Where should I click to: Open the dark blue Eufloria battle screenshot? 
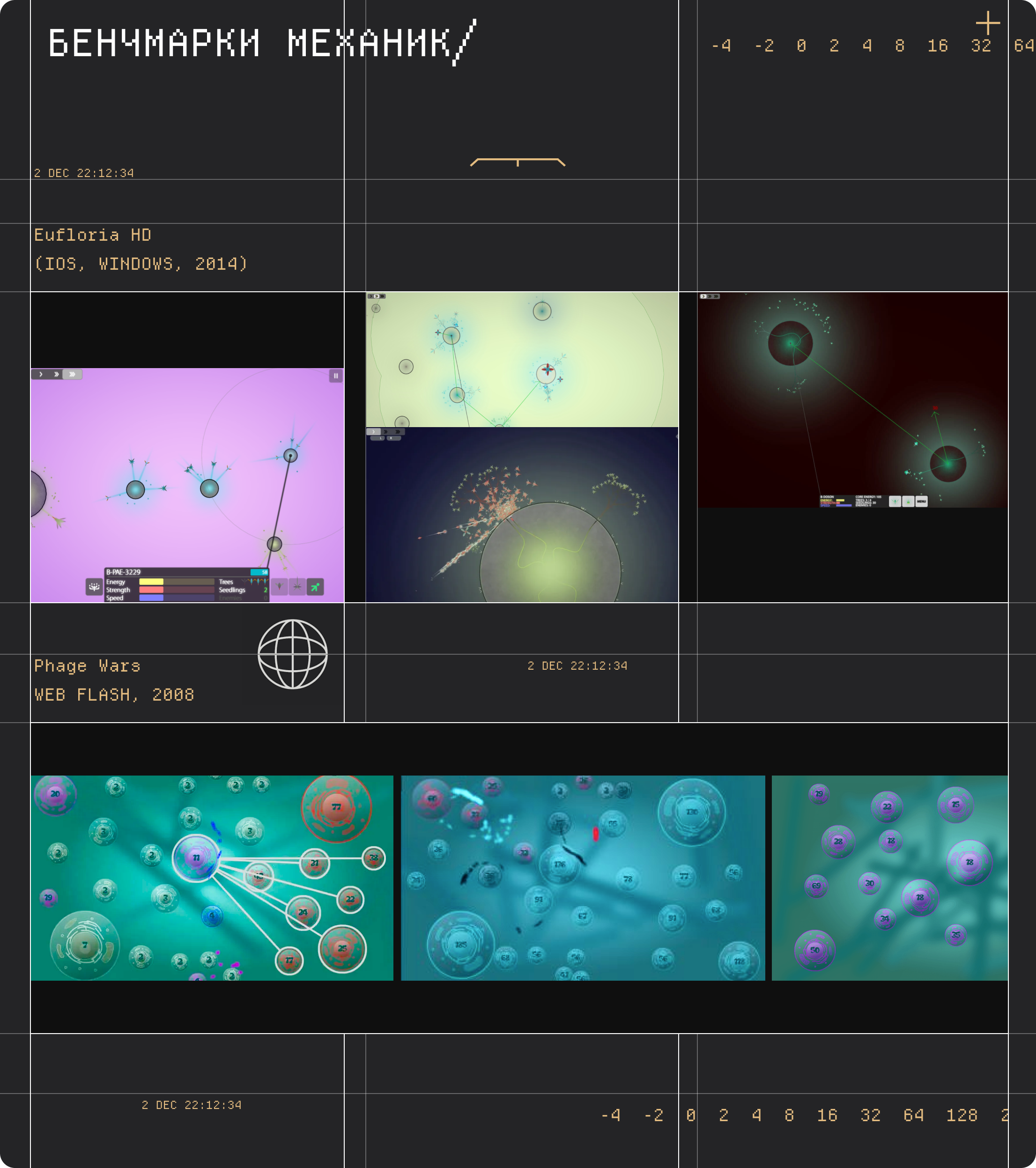(x=522, y=514)
